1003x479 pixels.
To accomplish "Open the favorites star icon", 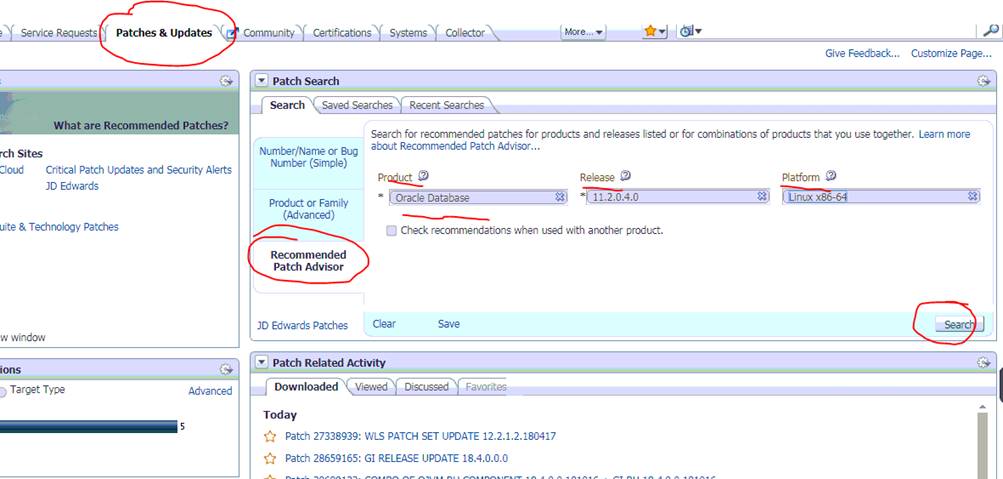I will 650,31.
